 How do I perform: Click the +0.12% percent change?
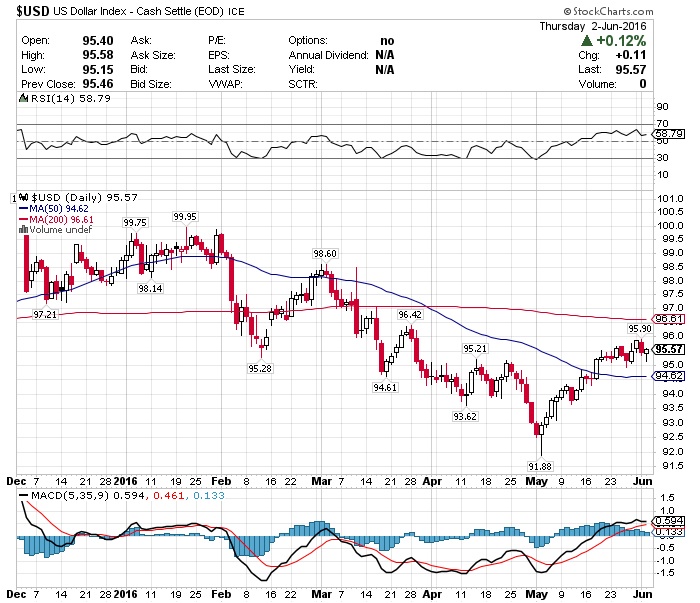[x=621, y=41]
